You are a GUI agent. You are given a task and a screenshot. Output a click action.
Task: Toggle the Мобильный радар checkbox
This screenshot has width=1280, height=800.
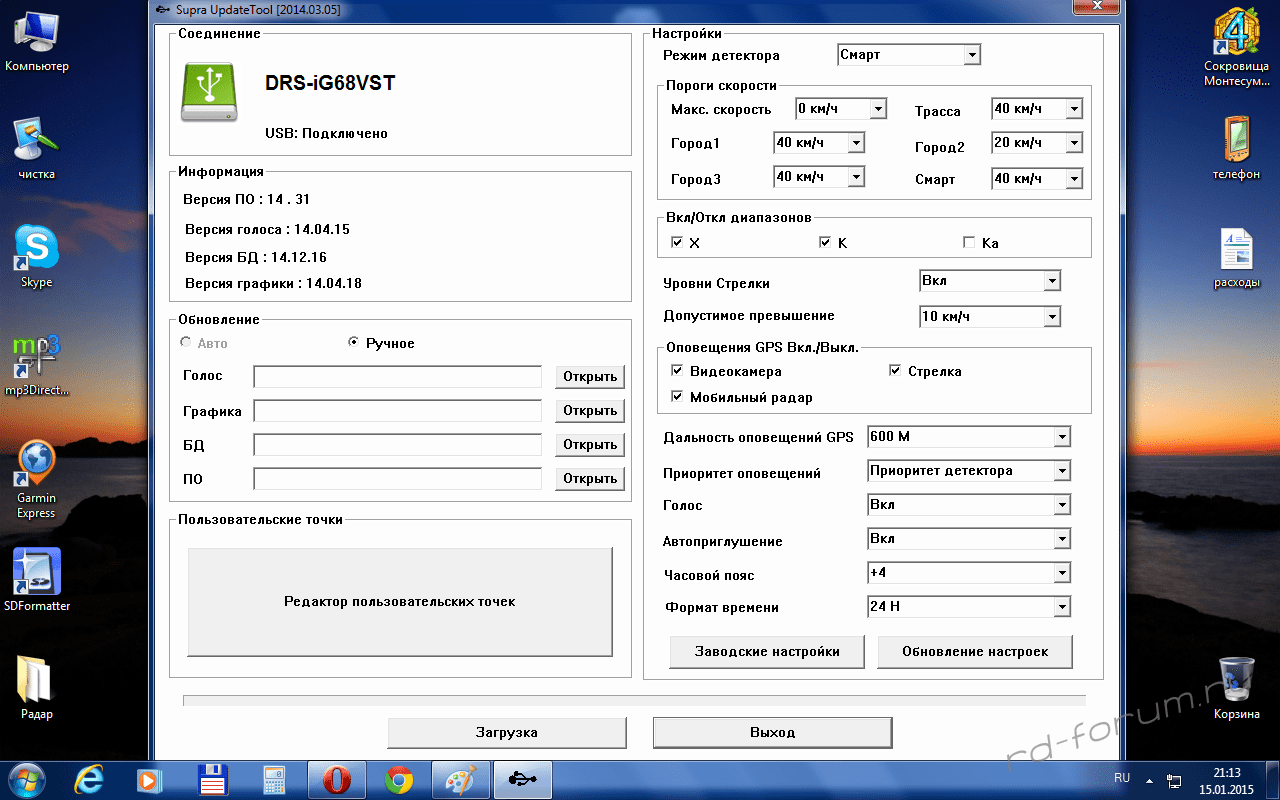[x=677, y=397]
